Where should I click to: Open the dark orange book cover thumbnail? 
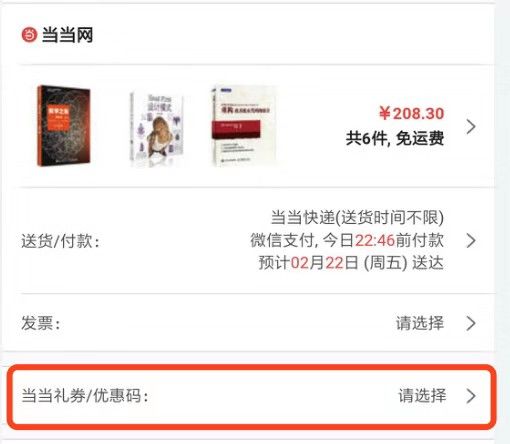pos(63,126)
